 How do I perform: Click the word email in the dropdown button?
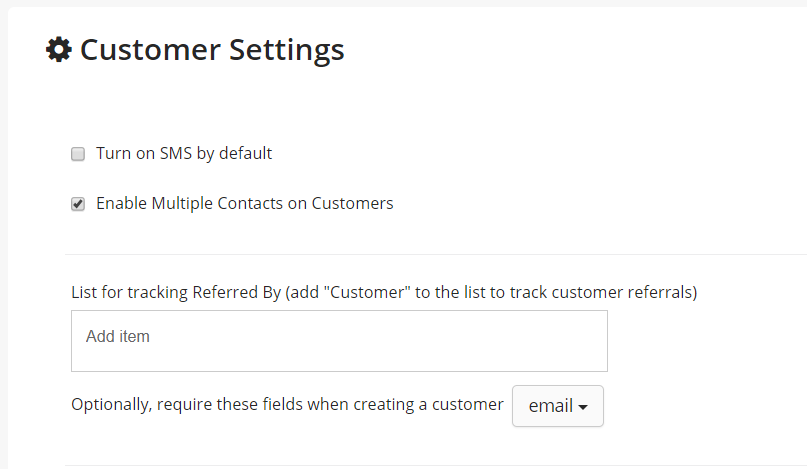(x=550, y=406)
